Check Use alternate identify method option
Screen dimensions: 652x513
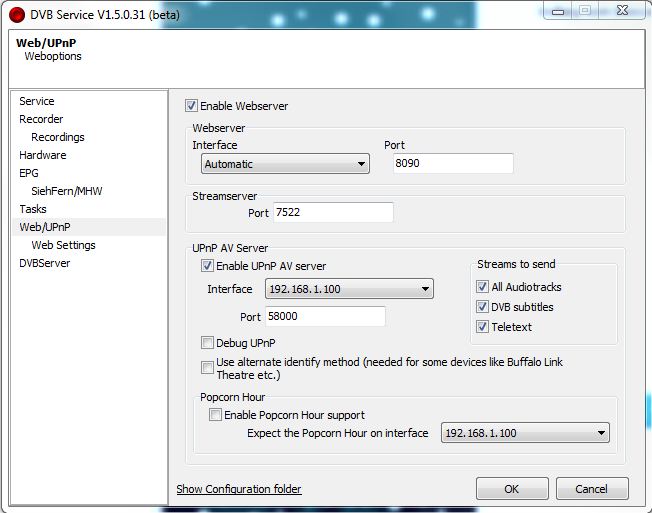[207, 367]
